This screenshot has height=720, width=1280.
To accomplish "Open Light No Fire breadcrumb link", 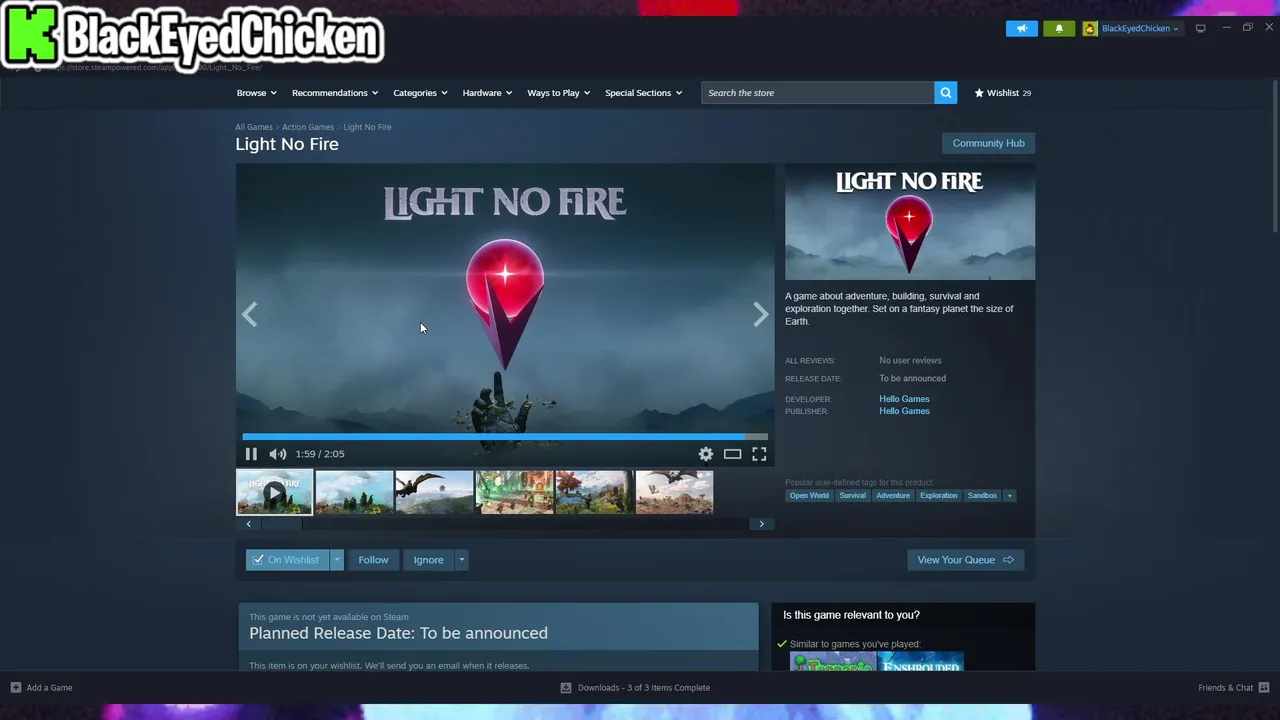I will tap(367, 127).
